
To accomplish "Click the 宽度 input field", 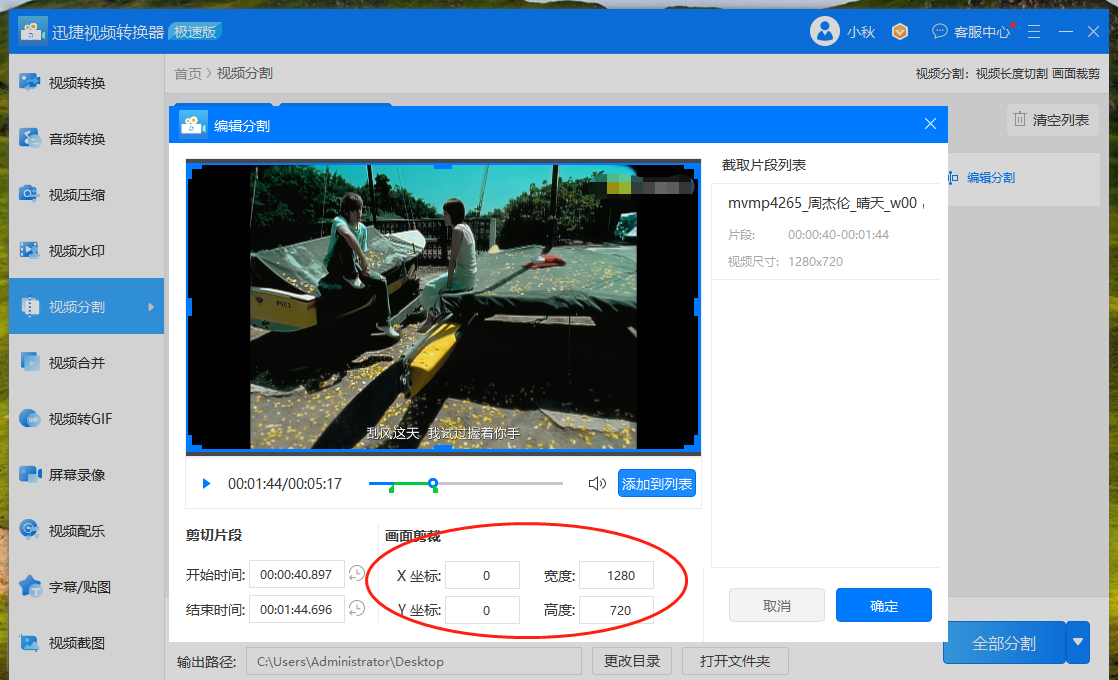I will click(617, 575).
